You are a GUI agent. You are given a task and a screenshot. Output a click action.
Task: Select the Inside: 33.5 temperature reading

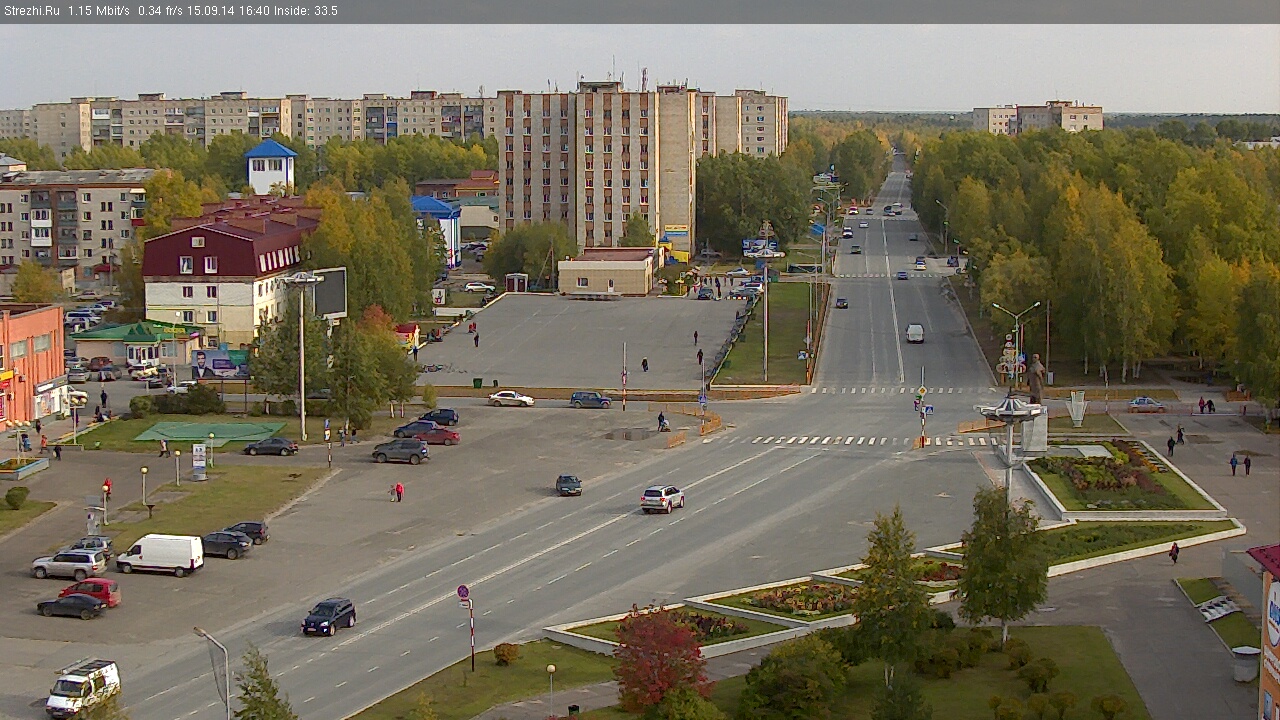click(x=306, y=11)
